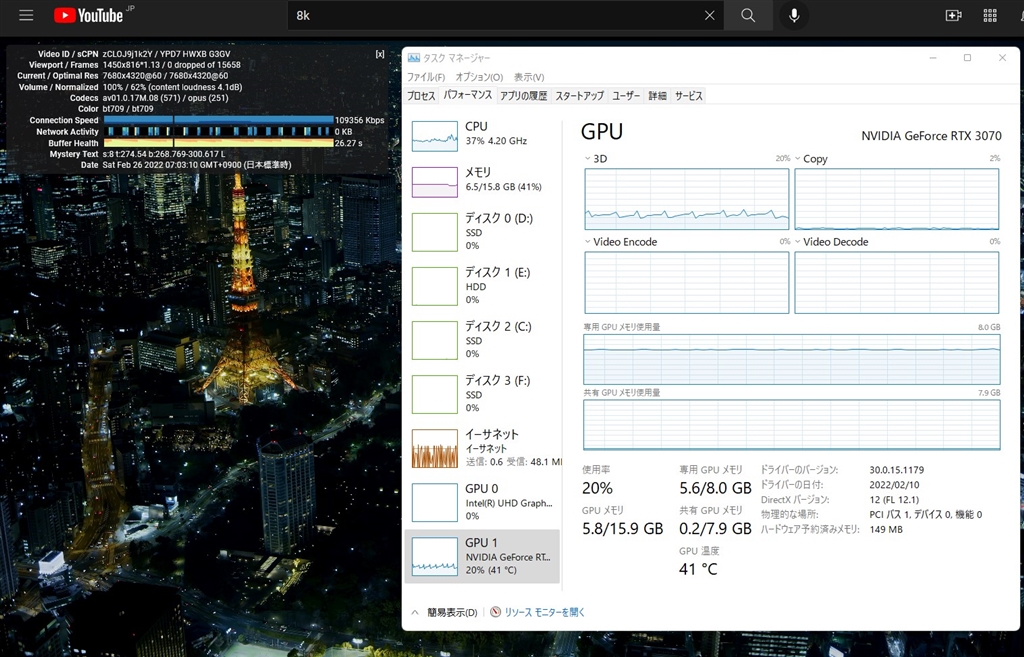Switch to the プロセス tab
The image size is (1024, 657).
coord(421,96)
